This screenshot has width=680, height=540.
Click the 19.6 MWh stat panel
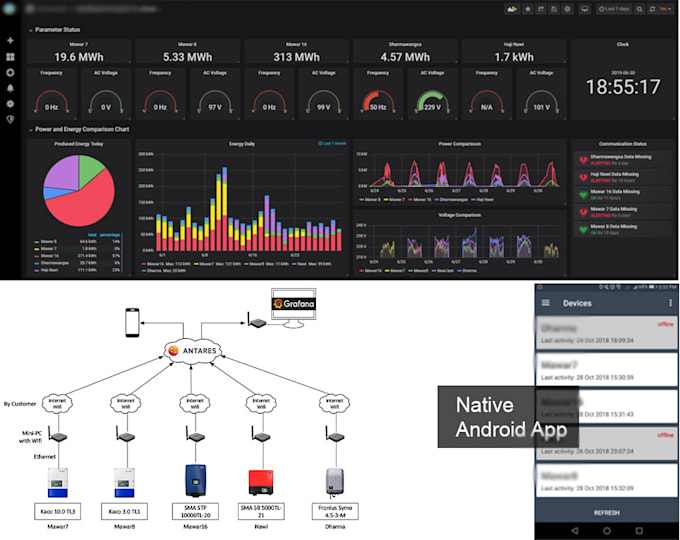click(79, 52)
